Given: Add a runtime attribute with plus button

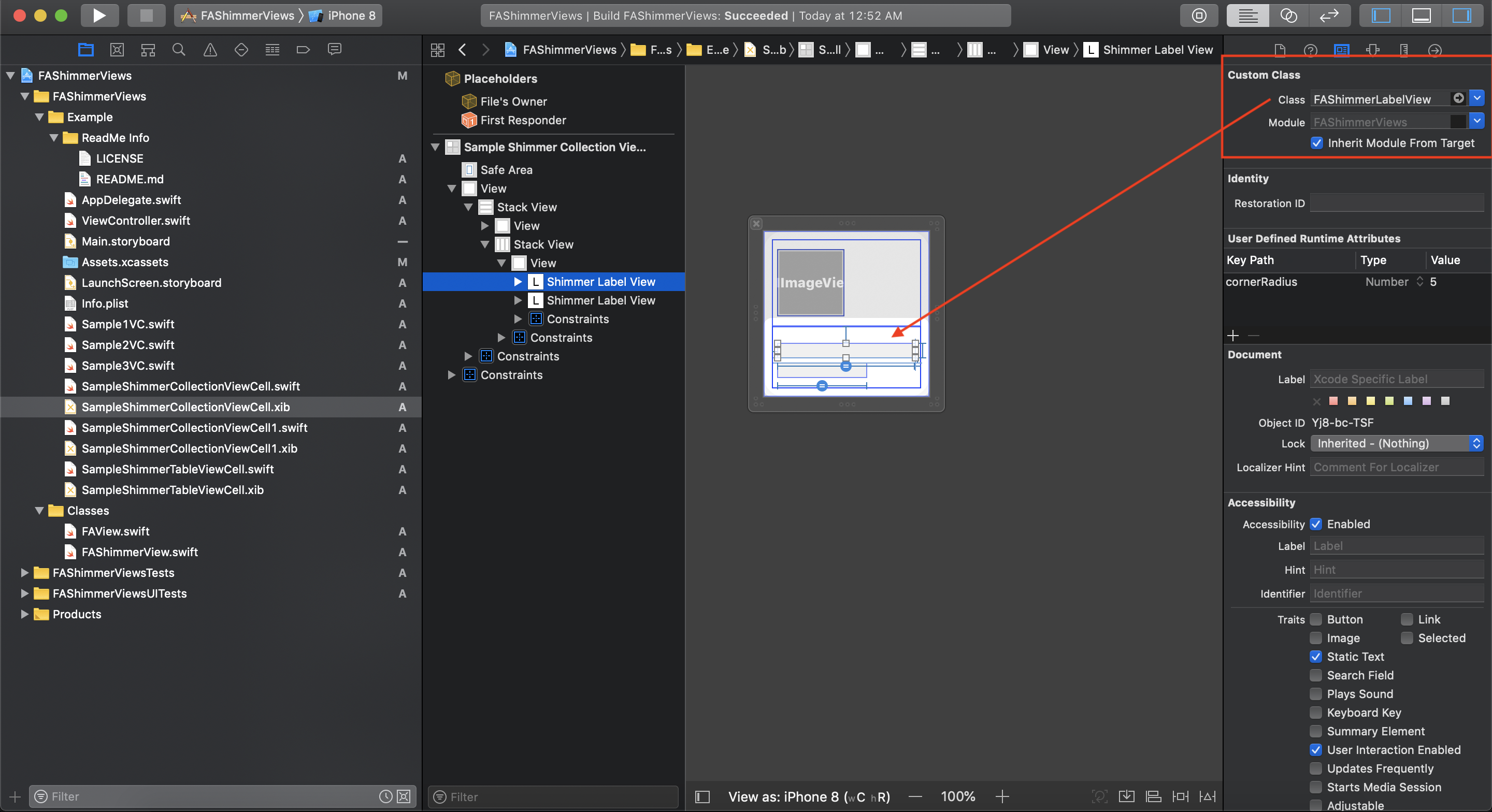Looking at the screenshot, I should point(1233,336).
